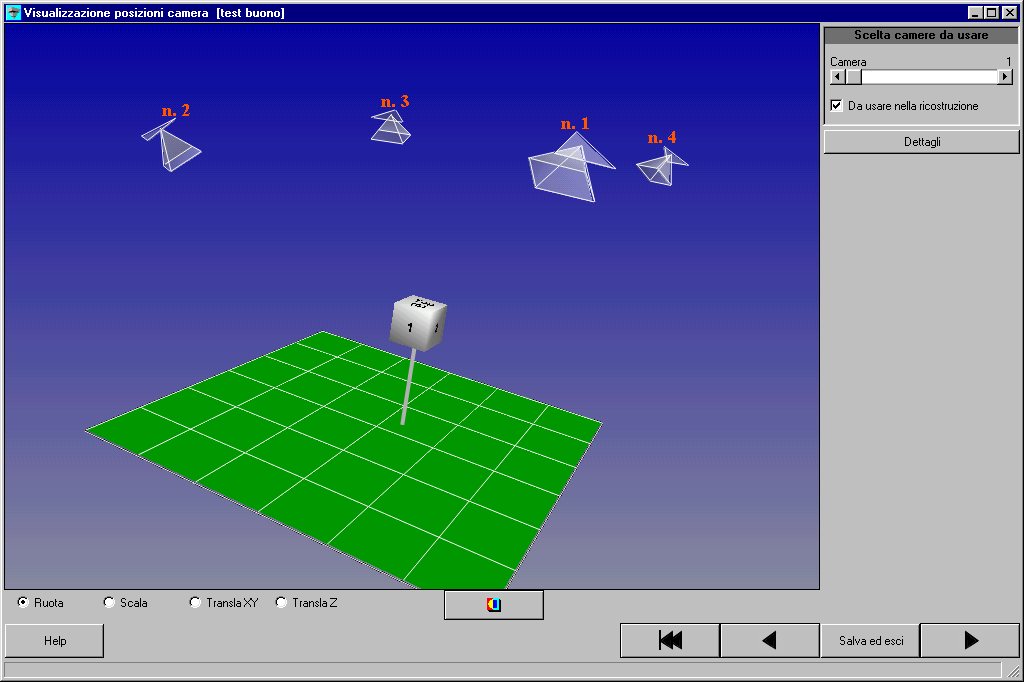Screen dimensions: 1024x682
Task: Click Camera slider left arrow
Action: [x=838, y=77]
